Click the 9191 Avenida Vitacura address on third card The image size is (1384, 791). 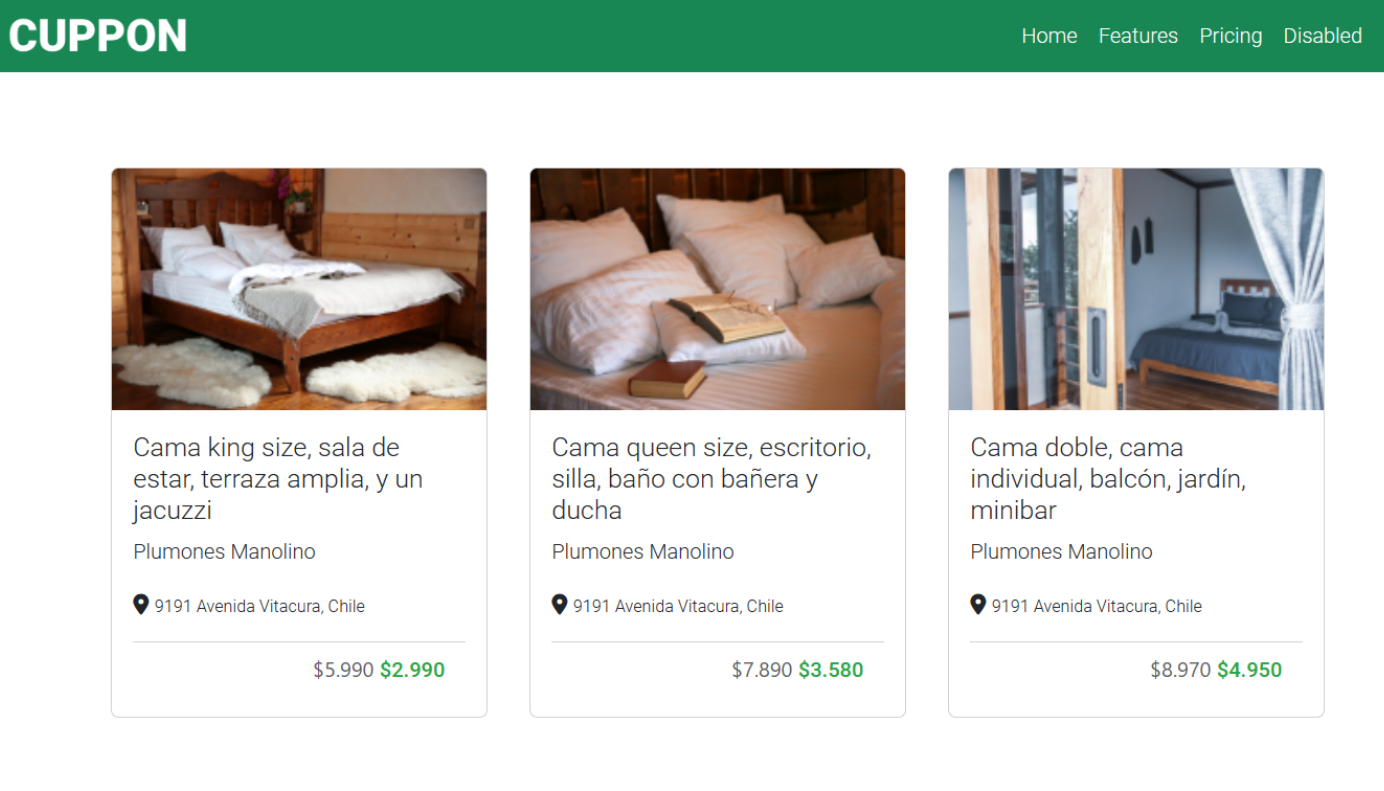click(1097, 606)
